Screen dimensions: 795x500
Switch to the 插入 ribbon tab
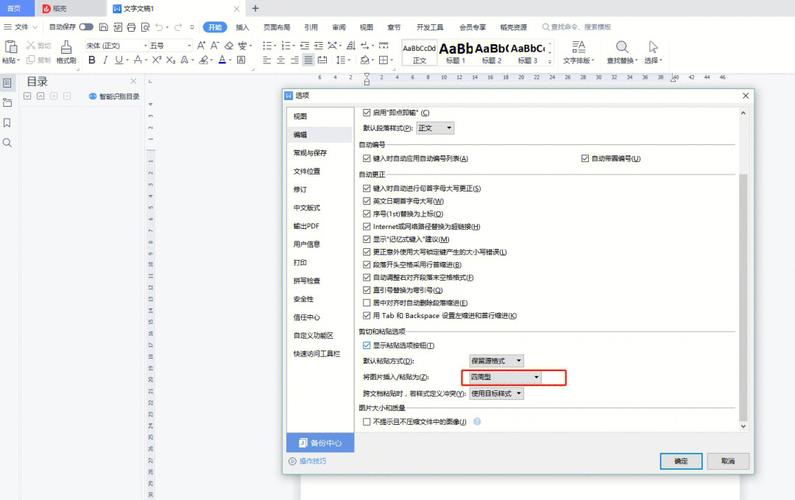[x=242, y=27]
